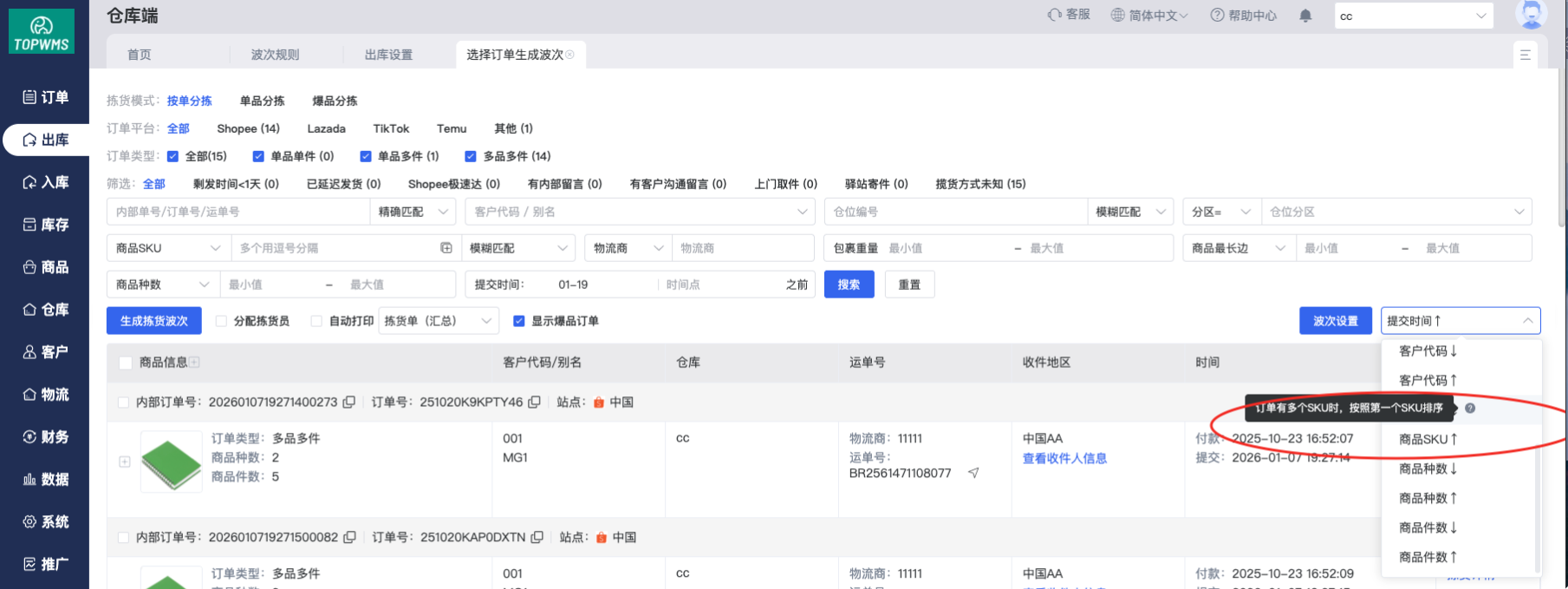
Task: Select order 2026010719271400273 checkbox
Action: coord(123,402)
